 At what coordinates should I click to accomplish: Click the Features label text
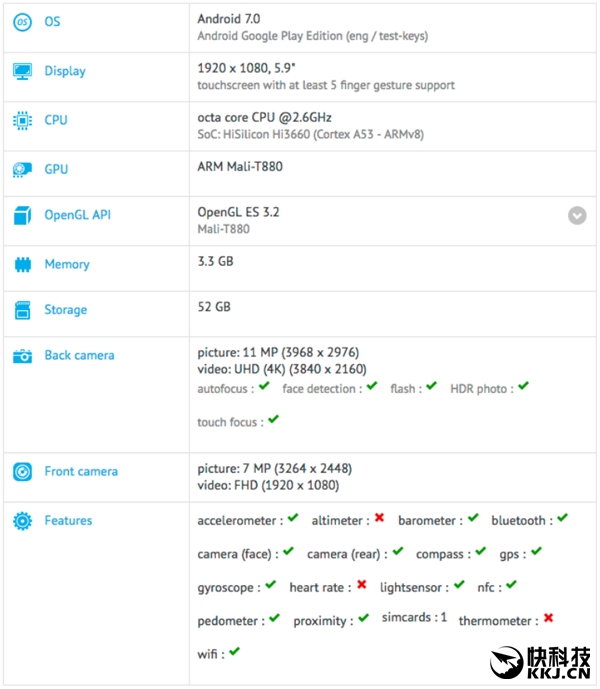pos(68,521)
